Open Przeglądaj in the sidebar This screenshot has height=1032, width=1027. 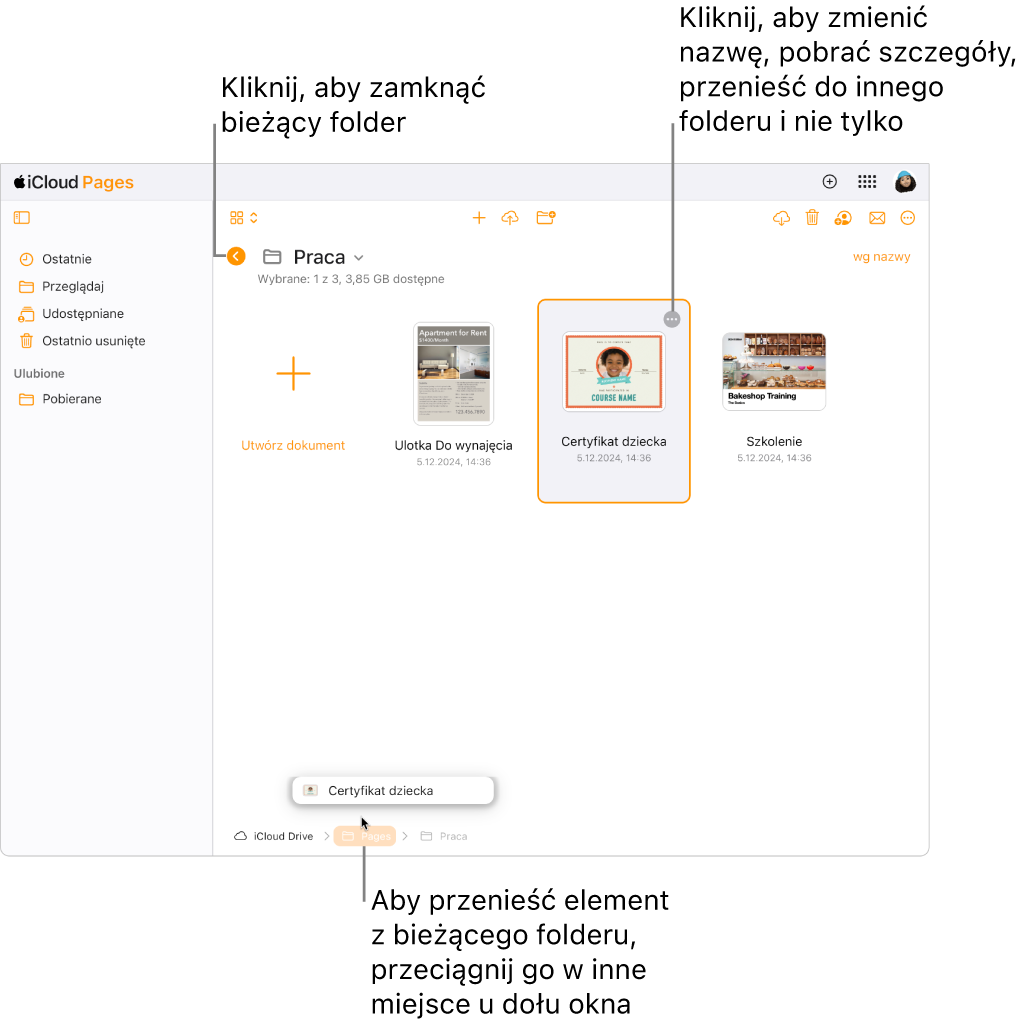coord(72,286)
